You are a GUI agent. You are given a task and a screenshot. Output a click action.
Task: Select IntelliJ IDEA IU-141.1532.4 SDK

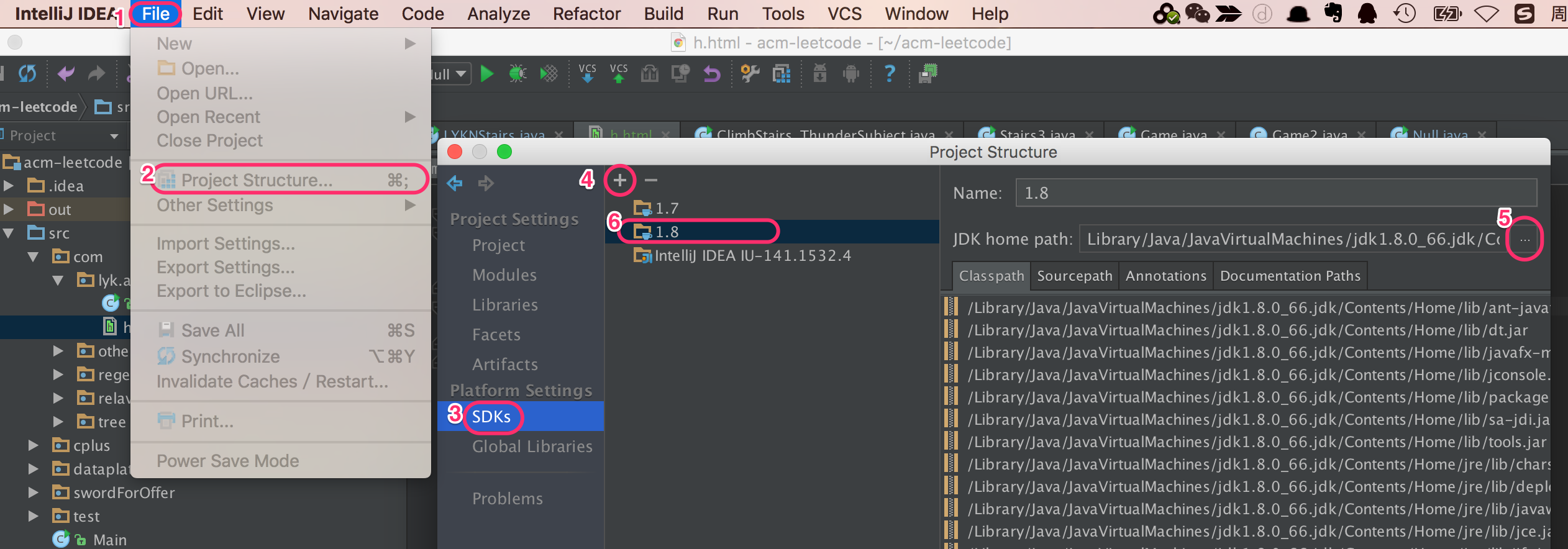[x=772, y=255]
